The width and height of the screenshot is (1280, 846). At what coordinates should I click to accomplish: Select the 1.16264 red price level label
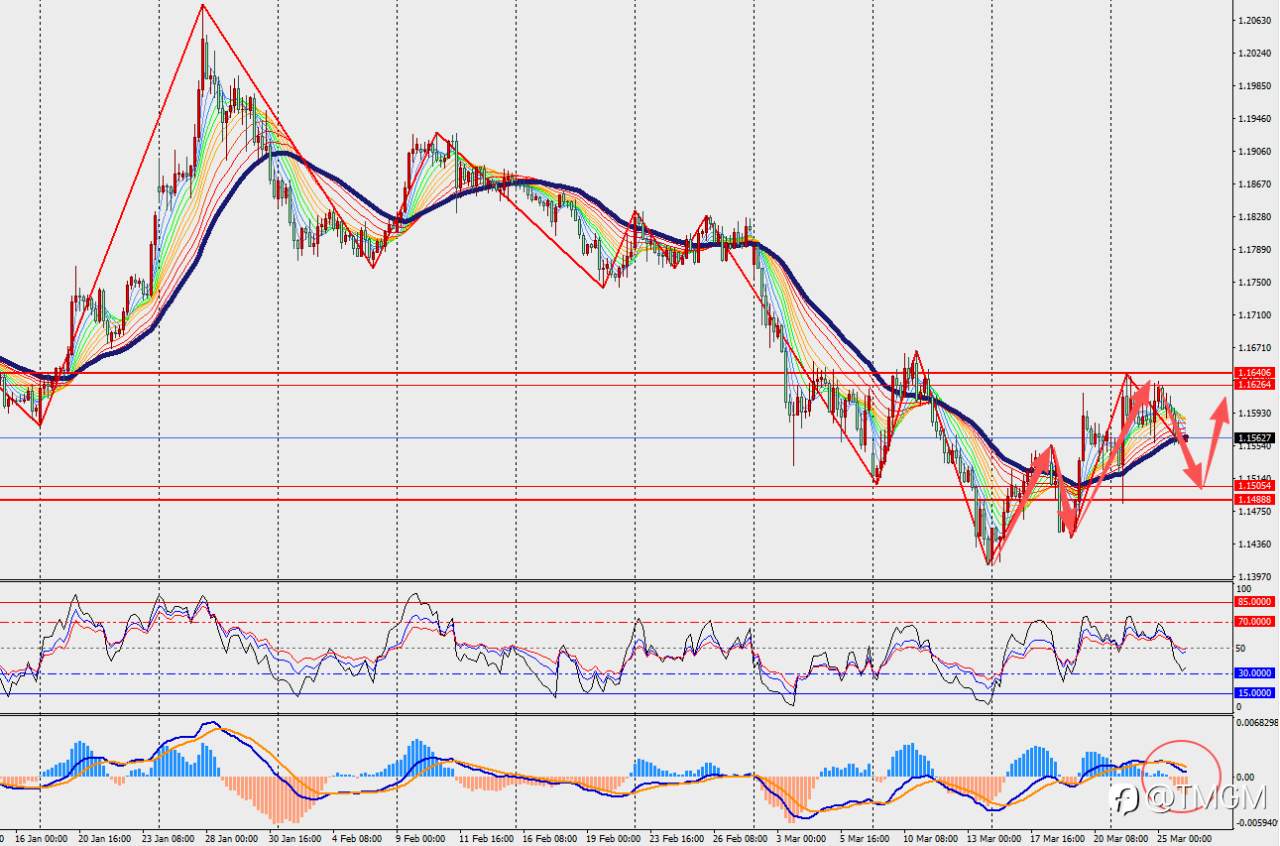coord(1254,384)
